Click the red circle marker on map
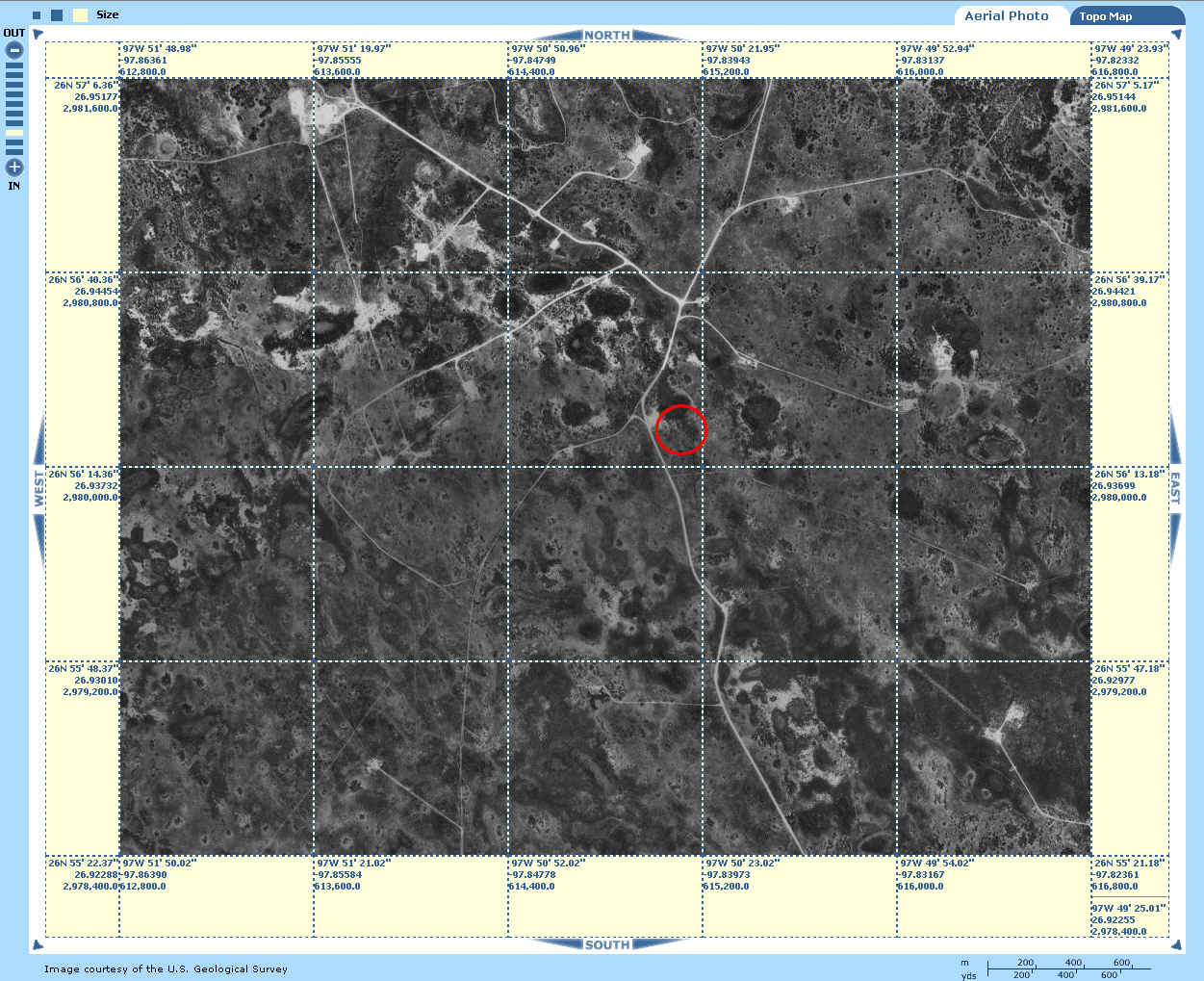The image size is (1204, 981). click(x=680, y=429)
